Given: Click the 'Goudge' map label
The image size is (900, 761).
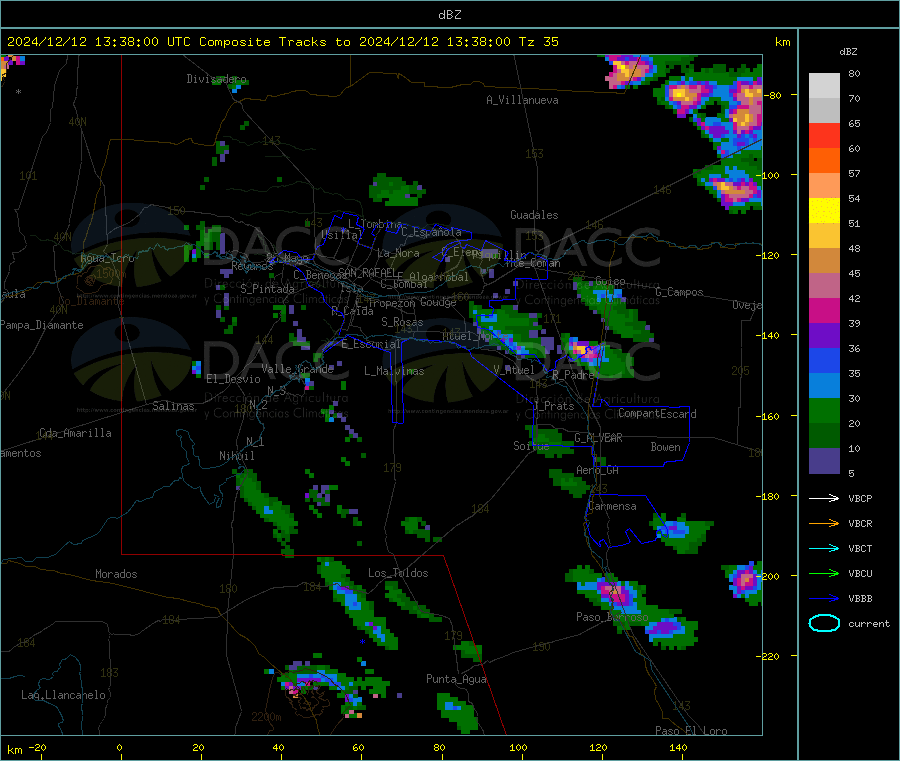Looking at the screenshot, I should (438, 302).
